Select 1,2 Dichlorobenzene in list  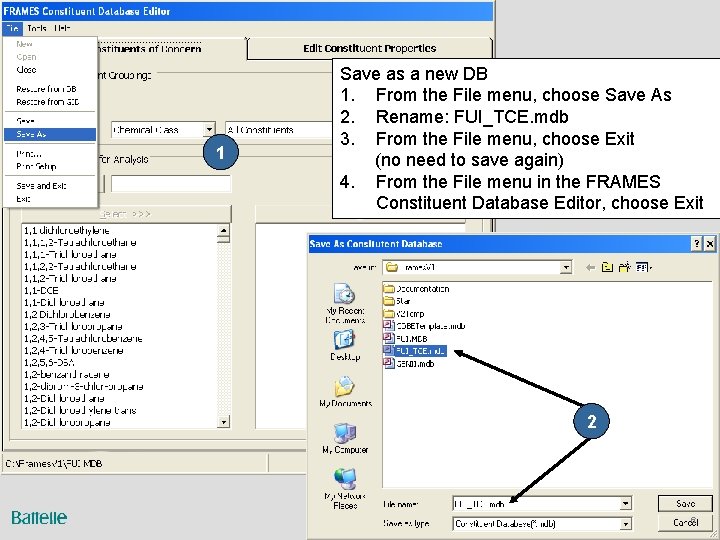click(67, 315)
